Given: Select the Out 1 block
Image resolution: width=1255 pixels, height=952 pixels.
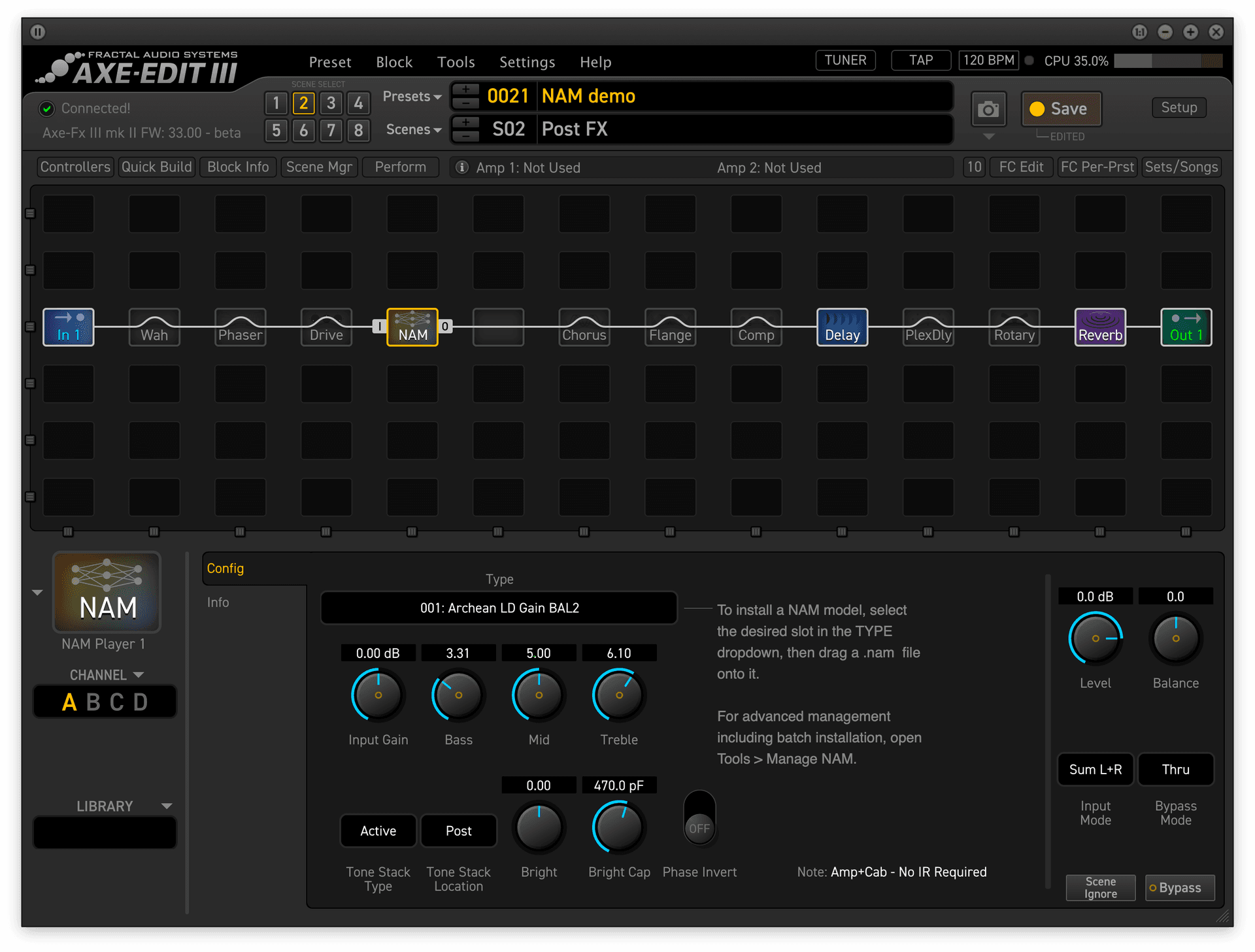Looking at the screenshot, I should tap(1186, 327).
